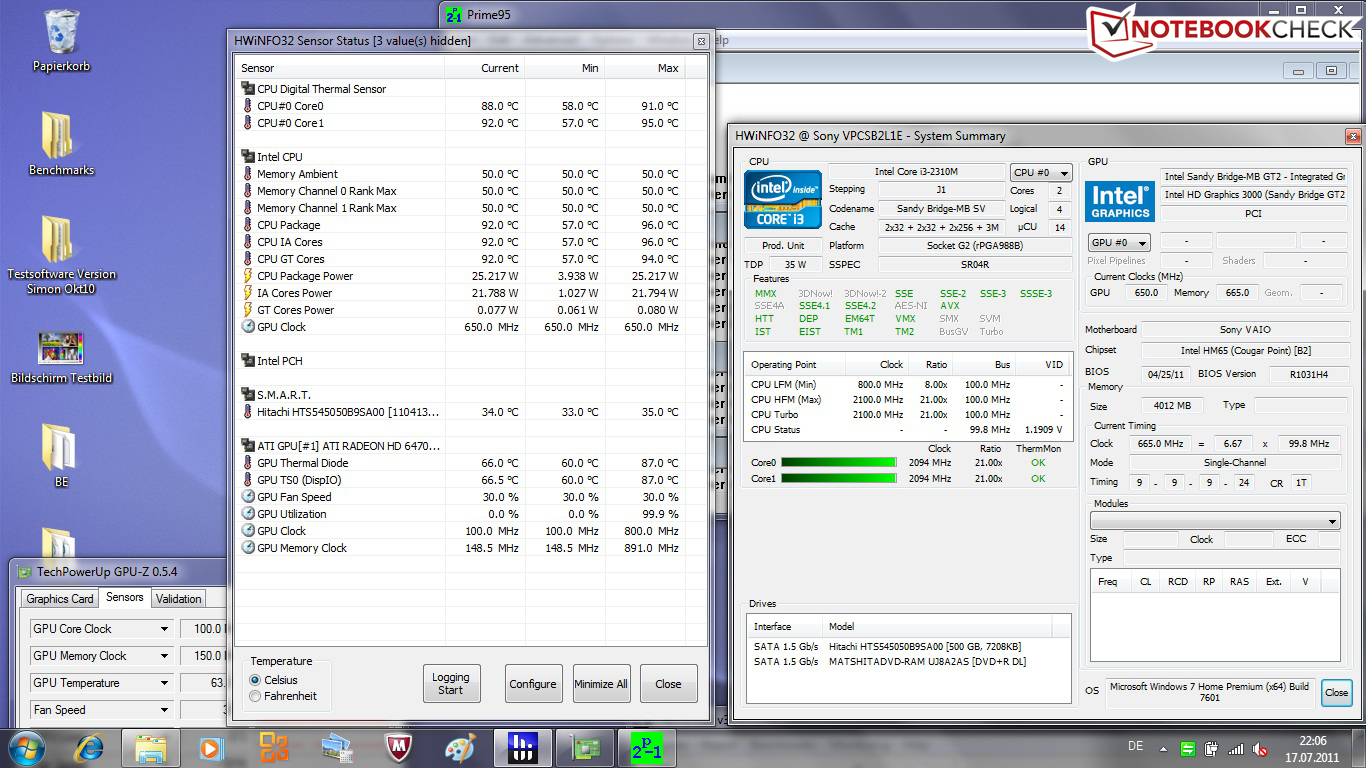Click the MATSHITADVD-RAM drive entry

pyautogui.click(x=908, y=662)
